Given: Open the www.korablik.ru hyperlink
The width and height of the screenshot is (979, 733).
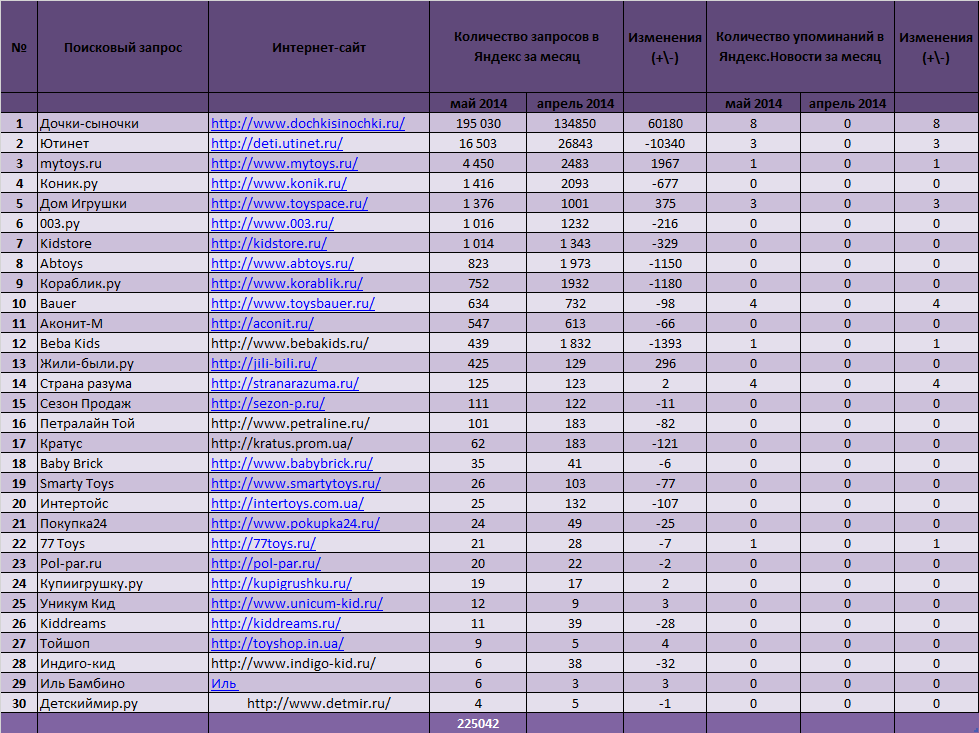Looking at the screenshot, I should point(287,283).
